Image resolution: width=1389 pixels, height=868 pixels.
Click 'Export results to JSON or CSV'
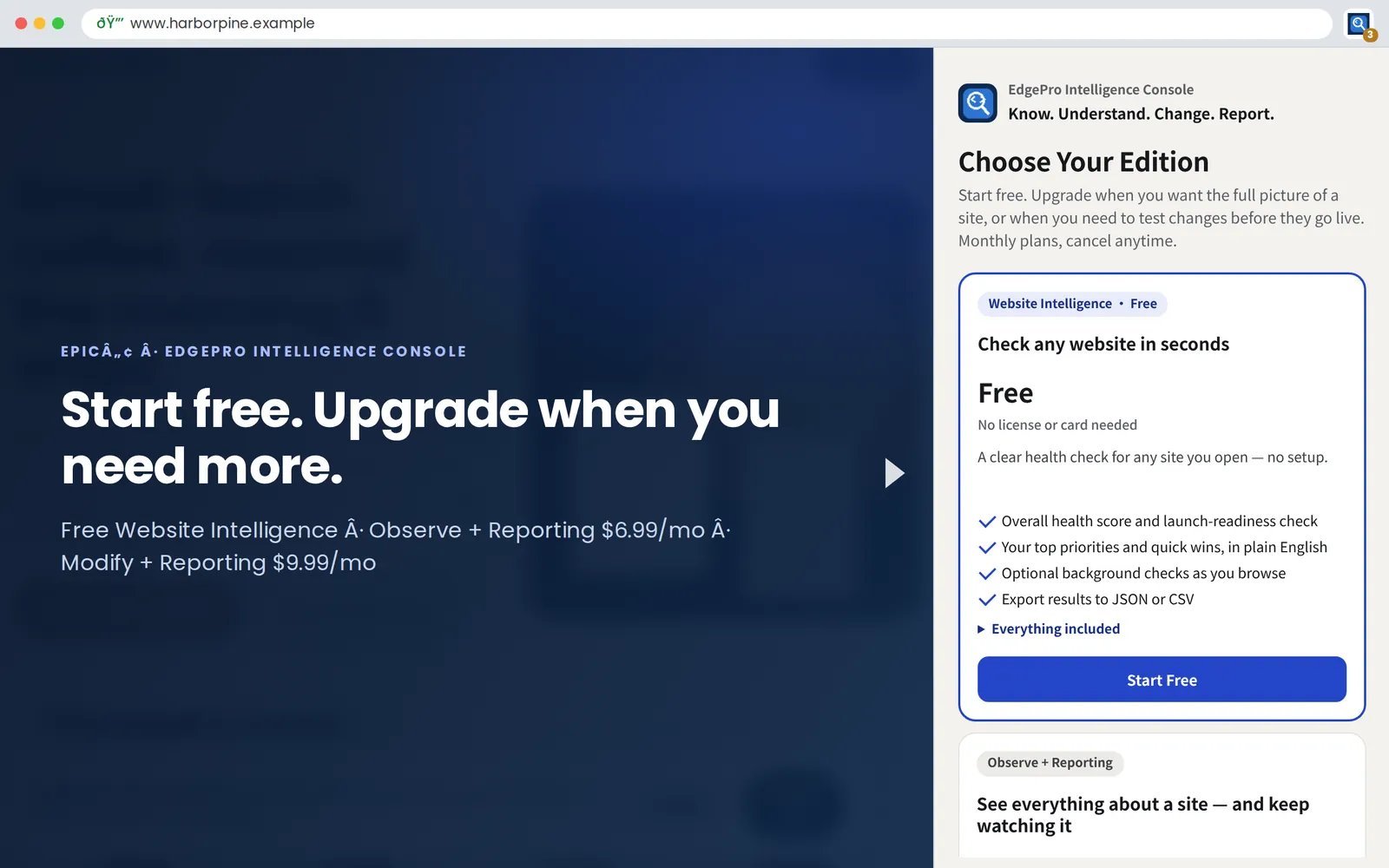[1097, 600]
